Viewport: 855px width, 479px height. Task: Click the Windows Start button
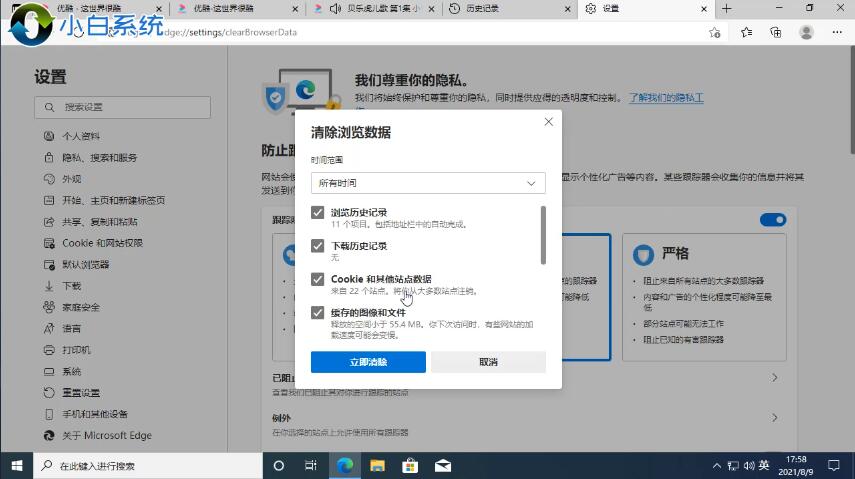tap(16, 466)
